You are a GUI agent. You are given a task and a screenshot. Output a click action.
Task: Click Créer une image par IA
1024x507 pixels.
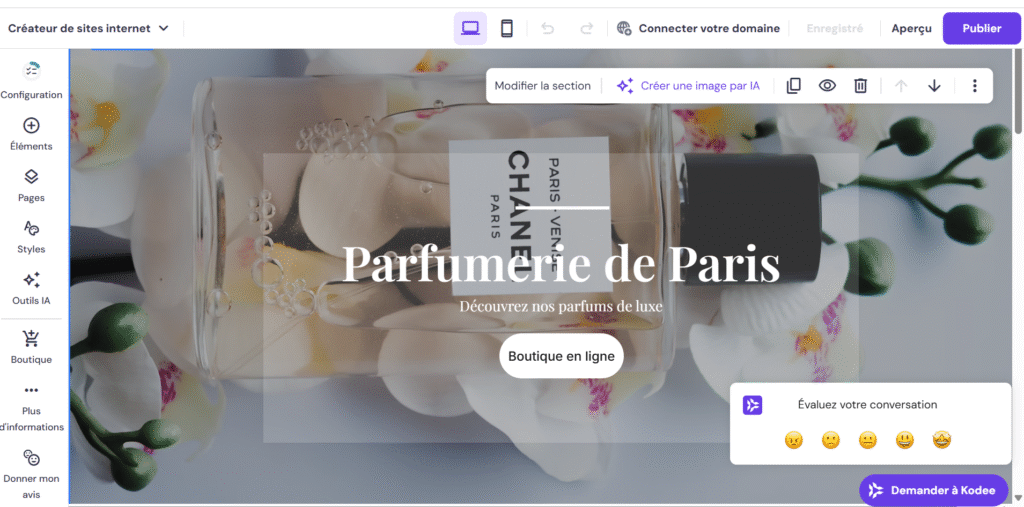[x=688, y=86]
